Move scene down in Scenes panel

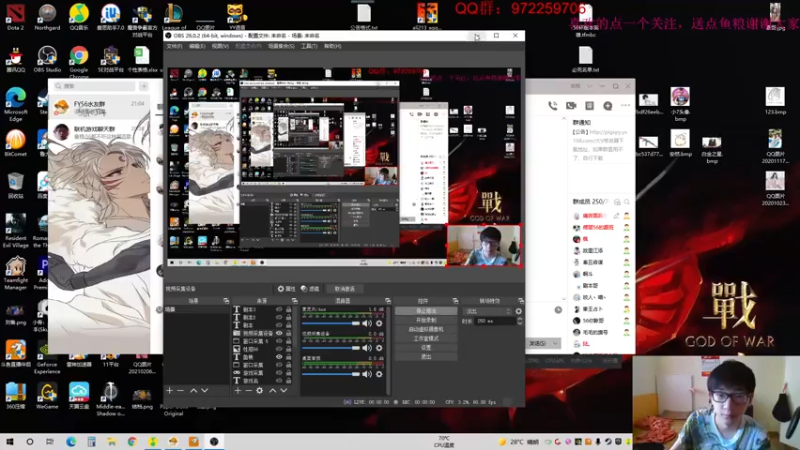pos(205,390)
